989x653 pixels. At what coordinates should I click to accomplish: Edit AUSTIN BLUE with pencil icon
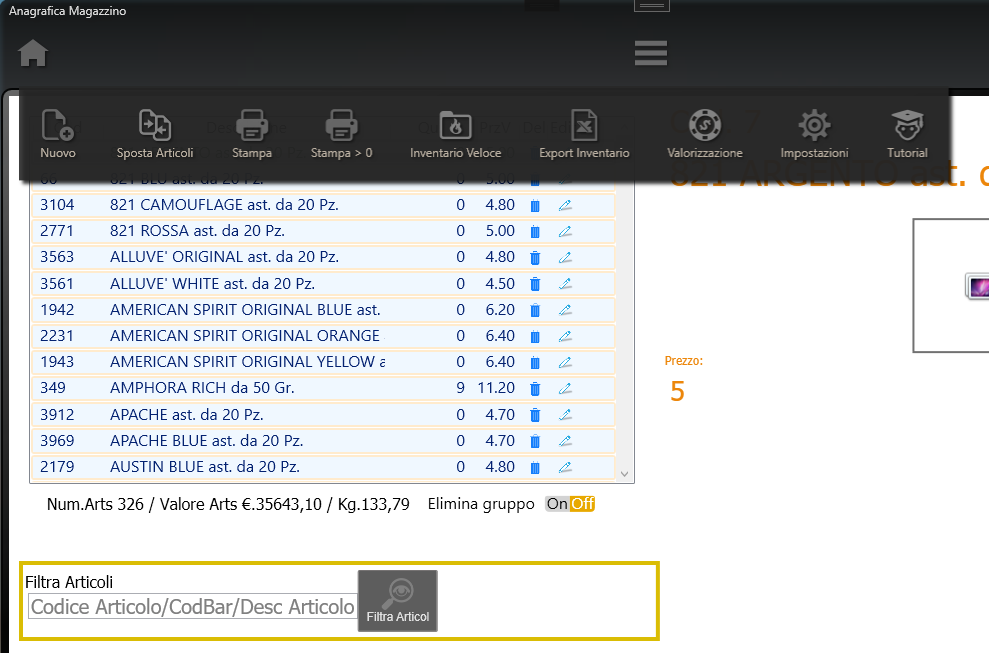click(565, 468)
